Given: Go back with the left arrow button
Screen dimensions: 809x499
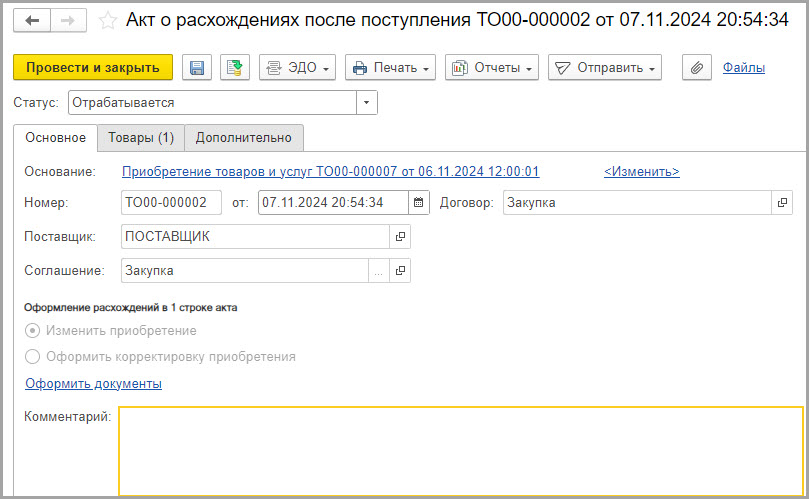Looking at the screenshot, I should [32, 21].
